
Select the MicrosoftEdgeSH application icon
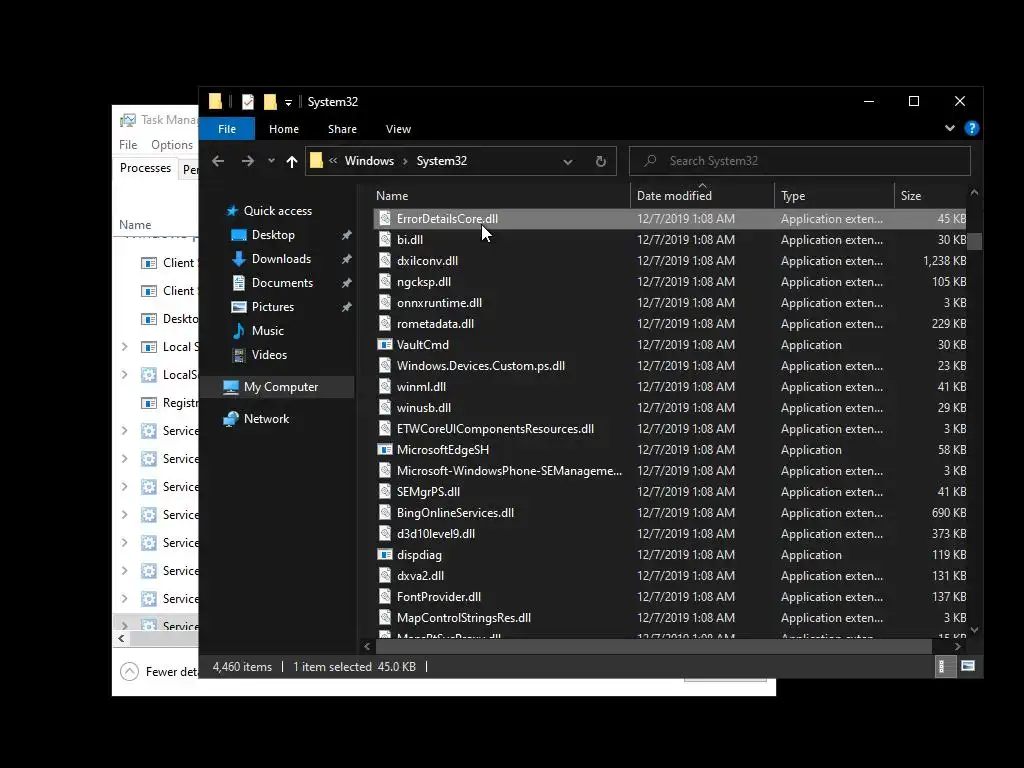coord(385,449)
